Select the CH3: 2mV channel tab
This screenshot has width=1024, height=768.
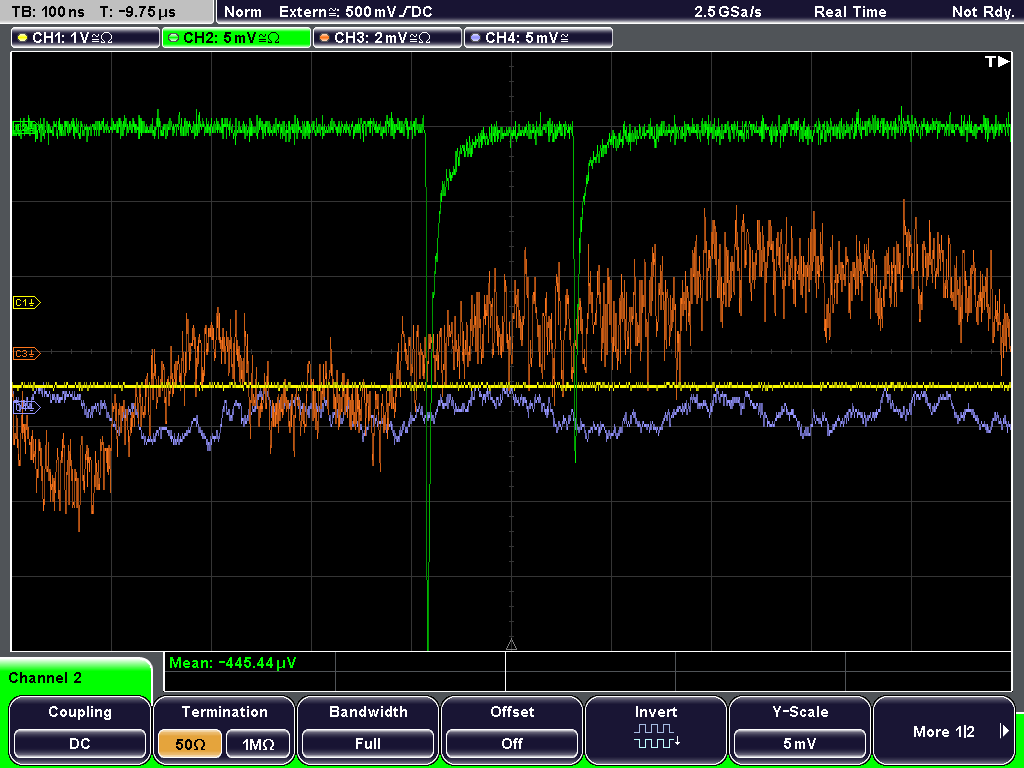pyautogui.click(x=387, y=38)
